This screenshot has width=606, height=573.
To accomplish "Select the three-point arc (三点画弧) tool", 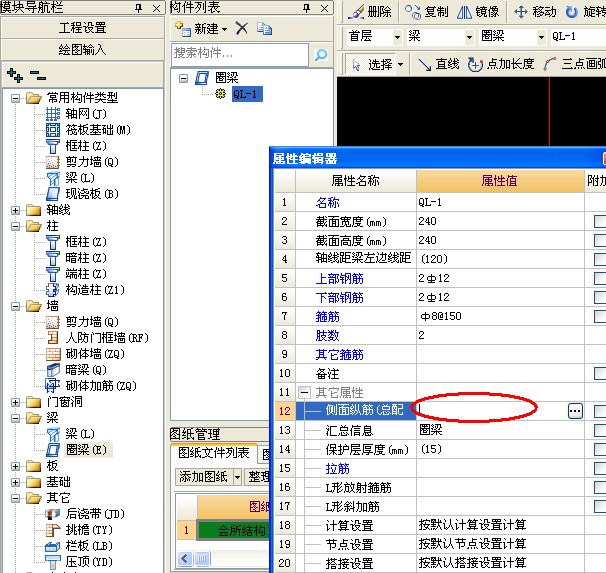I will pos(574,64).
